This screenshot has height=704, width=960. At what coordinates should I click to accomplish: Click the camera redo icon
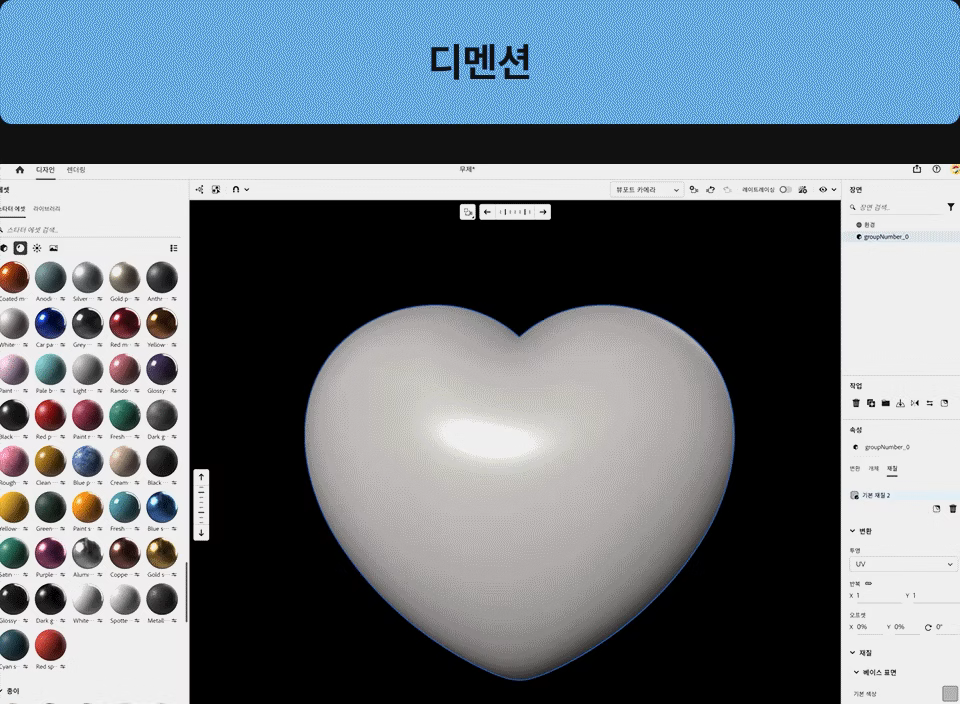coord(727,190)
